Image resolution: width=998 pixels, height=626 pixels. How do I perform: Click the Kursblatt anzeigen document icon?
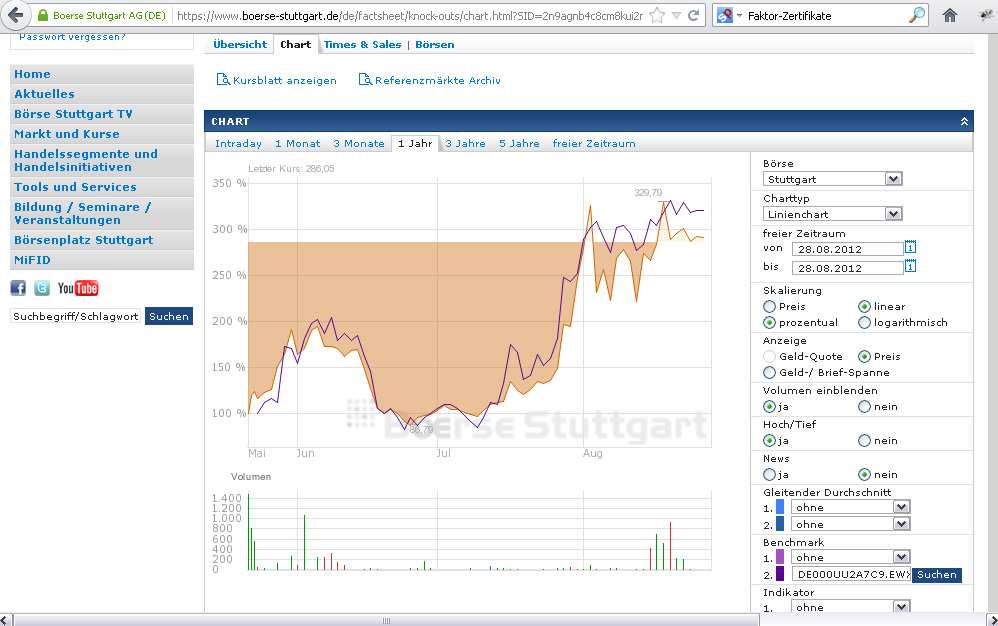pyautogui.click(x=223, y=80)
